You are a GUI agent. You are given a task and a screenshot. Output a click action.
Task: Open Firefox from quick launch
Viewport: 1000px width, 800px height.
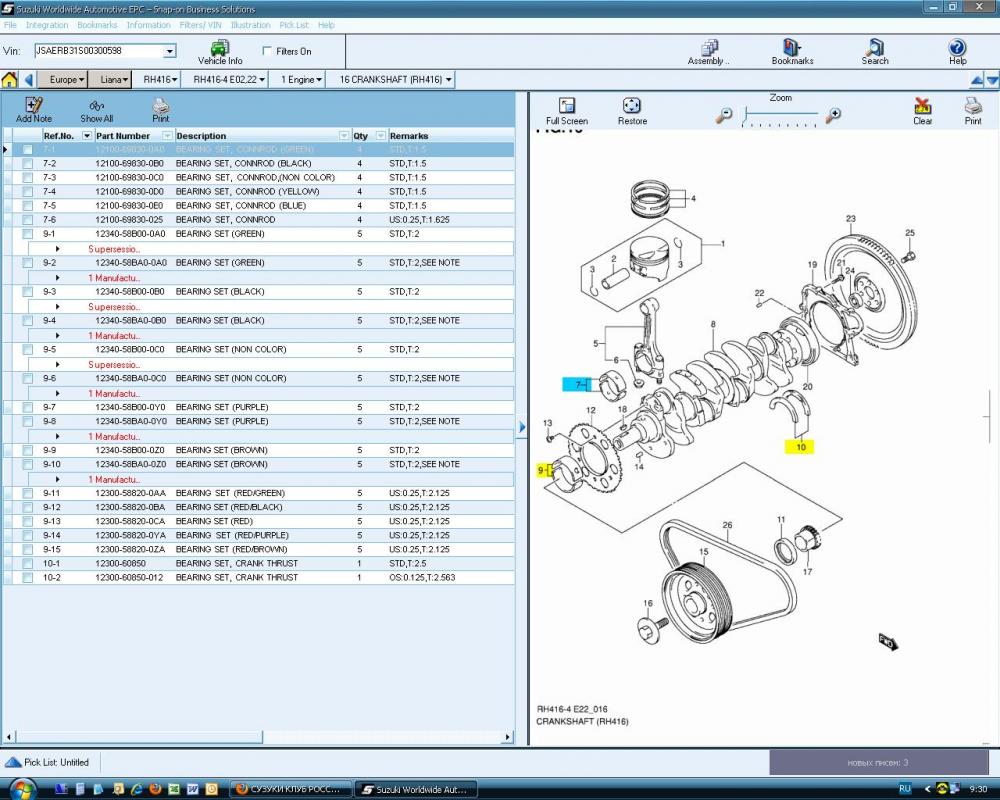point(155,789)
